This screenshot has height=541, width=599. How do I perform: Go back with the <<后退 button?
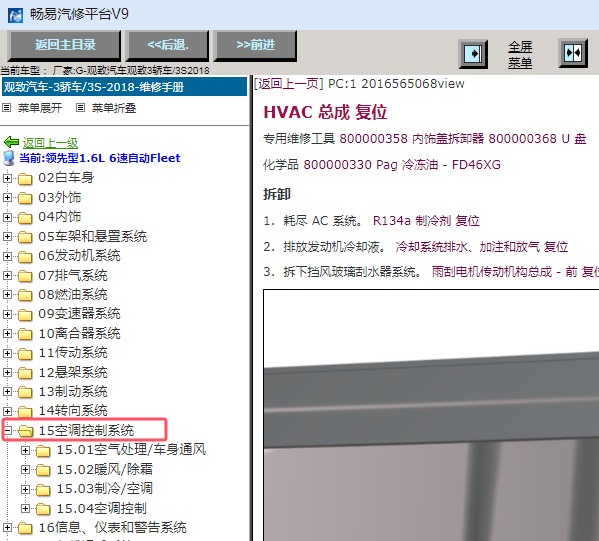point(168,45)
